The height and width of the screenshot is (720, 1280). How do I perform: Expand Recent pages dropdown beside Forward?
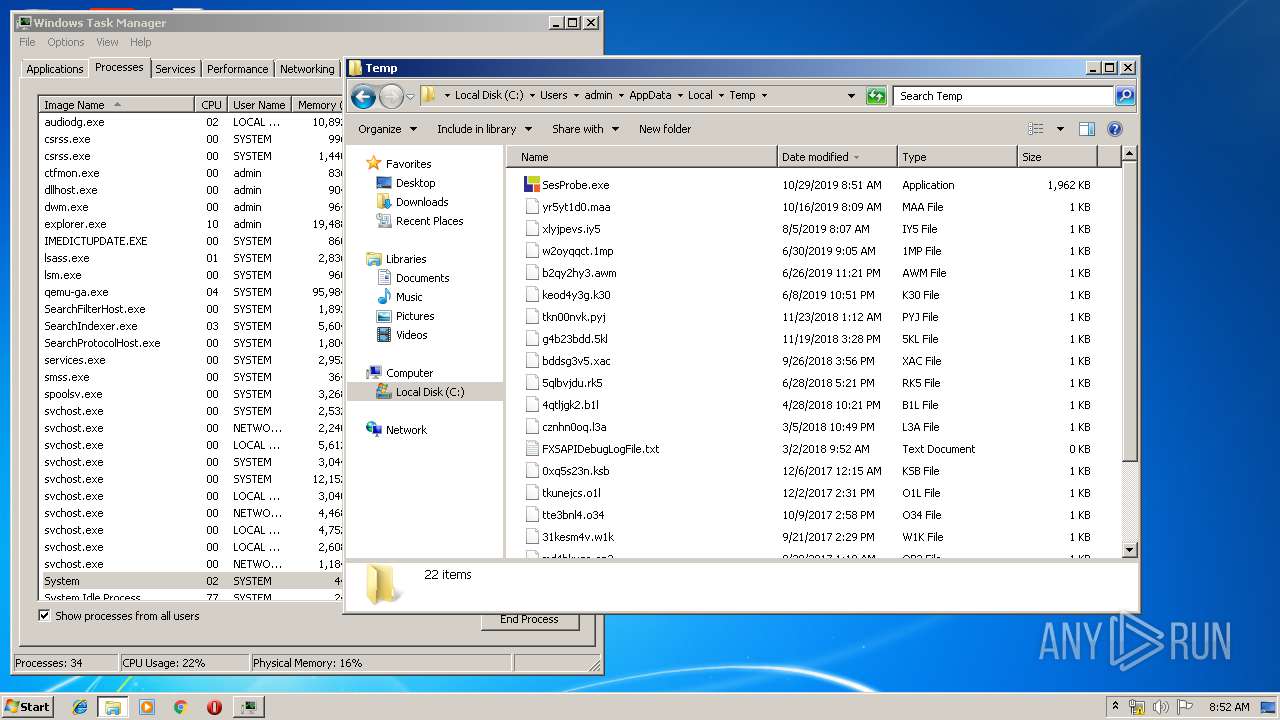tap(410, 97)
